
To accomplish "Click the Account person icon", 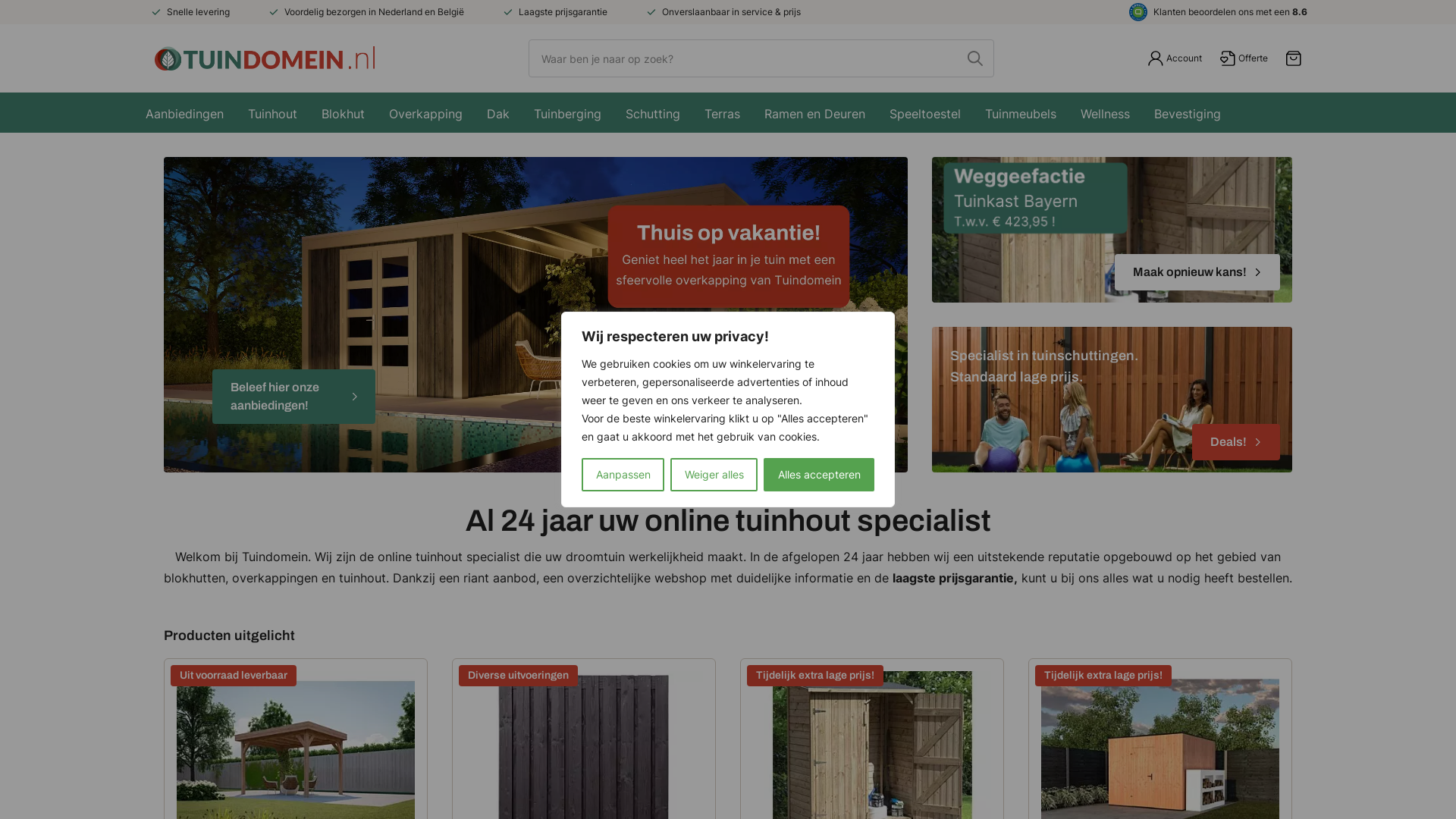I will pos(1155,58).
